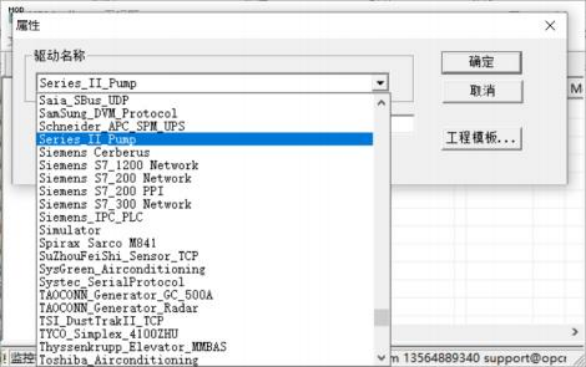The image size is (586, 367).
Task: Select SuZhouFeiShi_Sensor_TCP driver
Action: pyautogui.click(x=206, y=256)
